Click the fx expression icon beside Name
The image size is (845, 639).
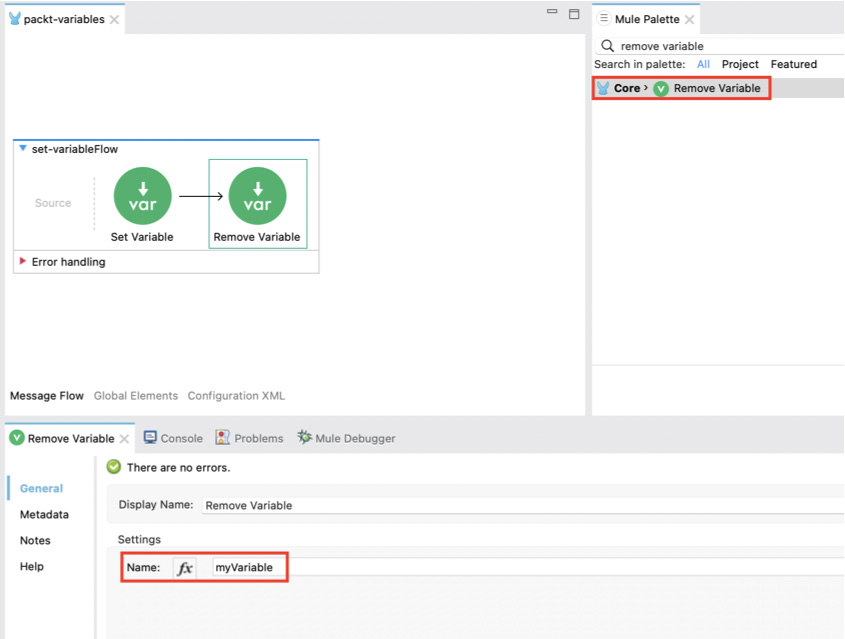pyautogui.click(x=185, y=567)
